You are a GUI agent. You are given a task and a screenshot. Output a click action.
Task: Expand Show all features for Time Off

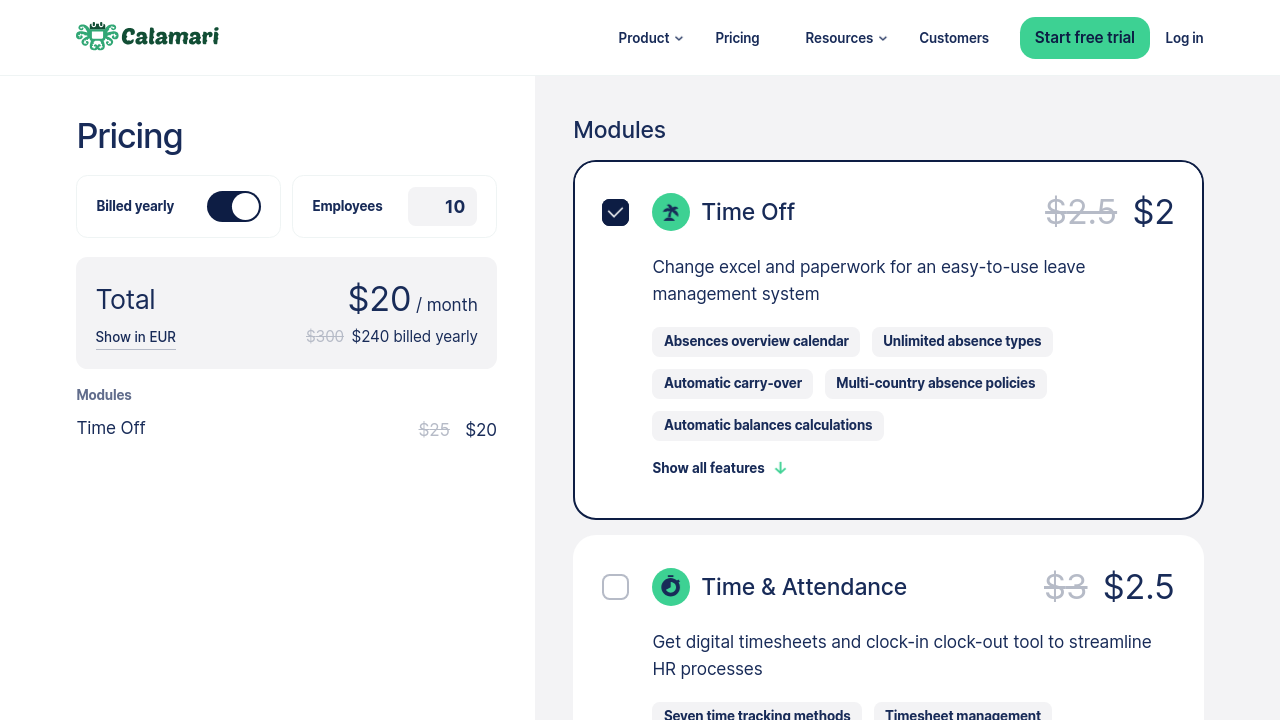click(709, 468)
